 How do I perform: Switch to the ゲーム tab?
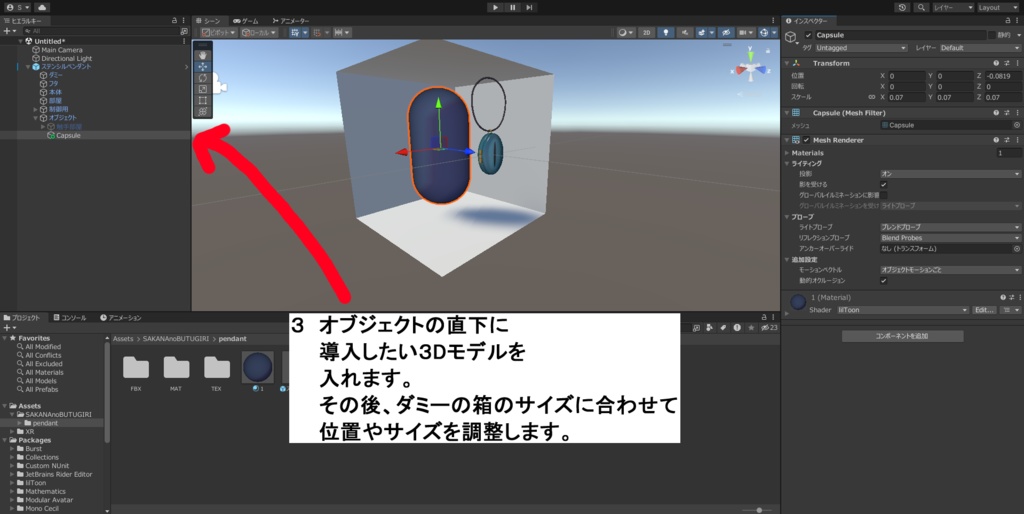pyautogui.click(x=245, y=21)
